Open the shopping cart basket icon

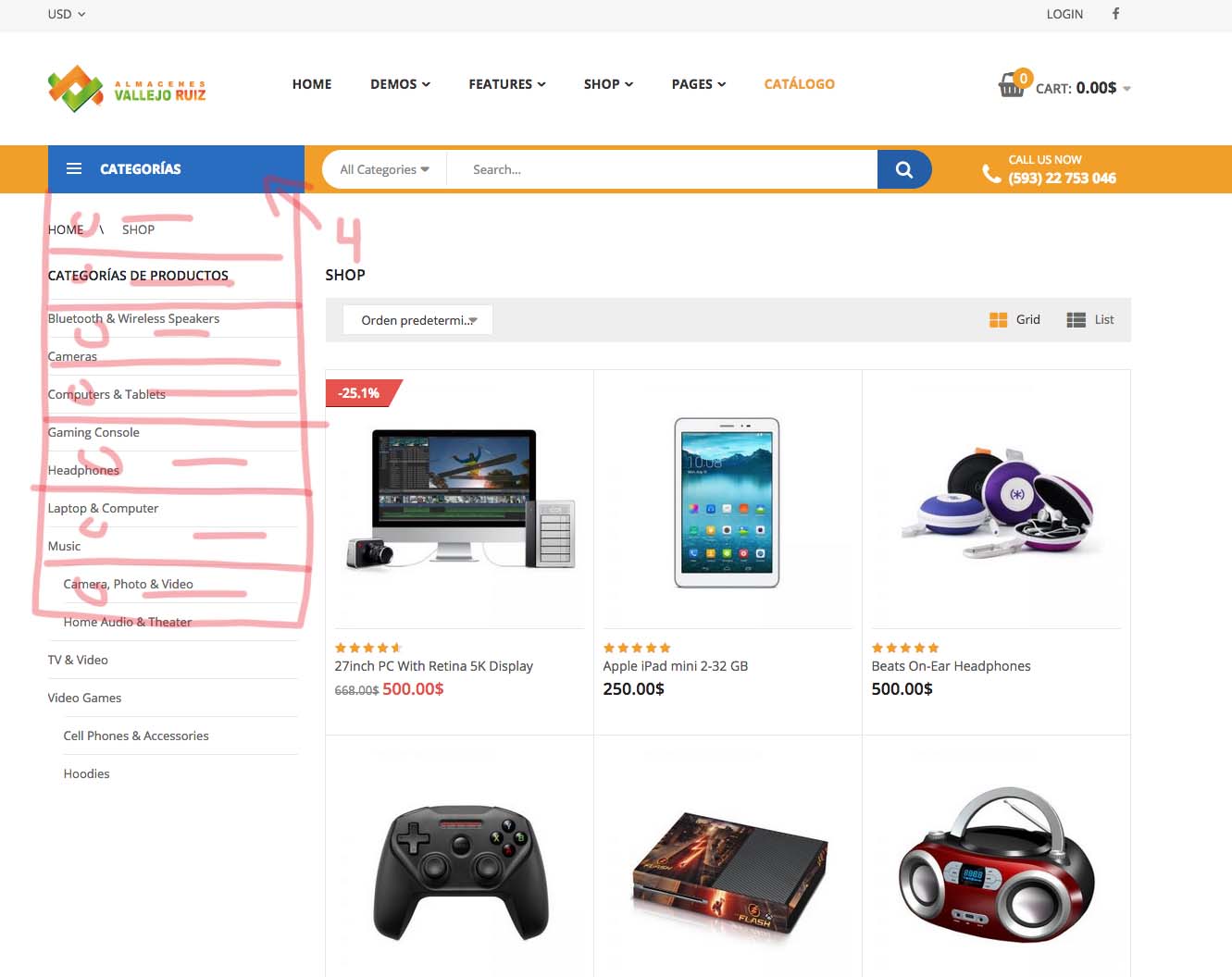click(x=1012, y=86)
